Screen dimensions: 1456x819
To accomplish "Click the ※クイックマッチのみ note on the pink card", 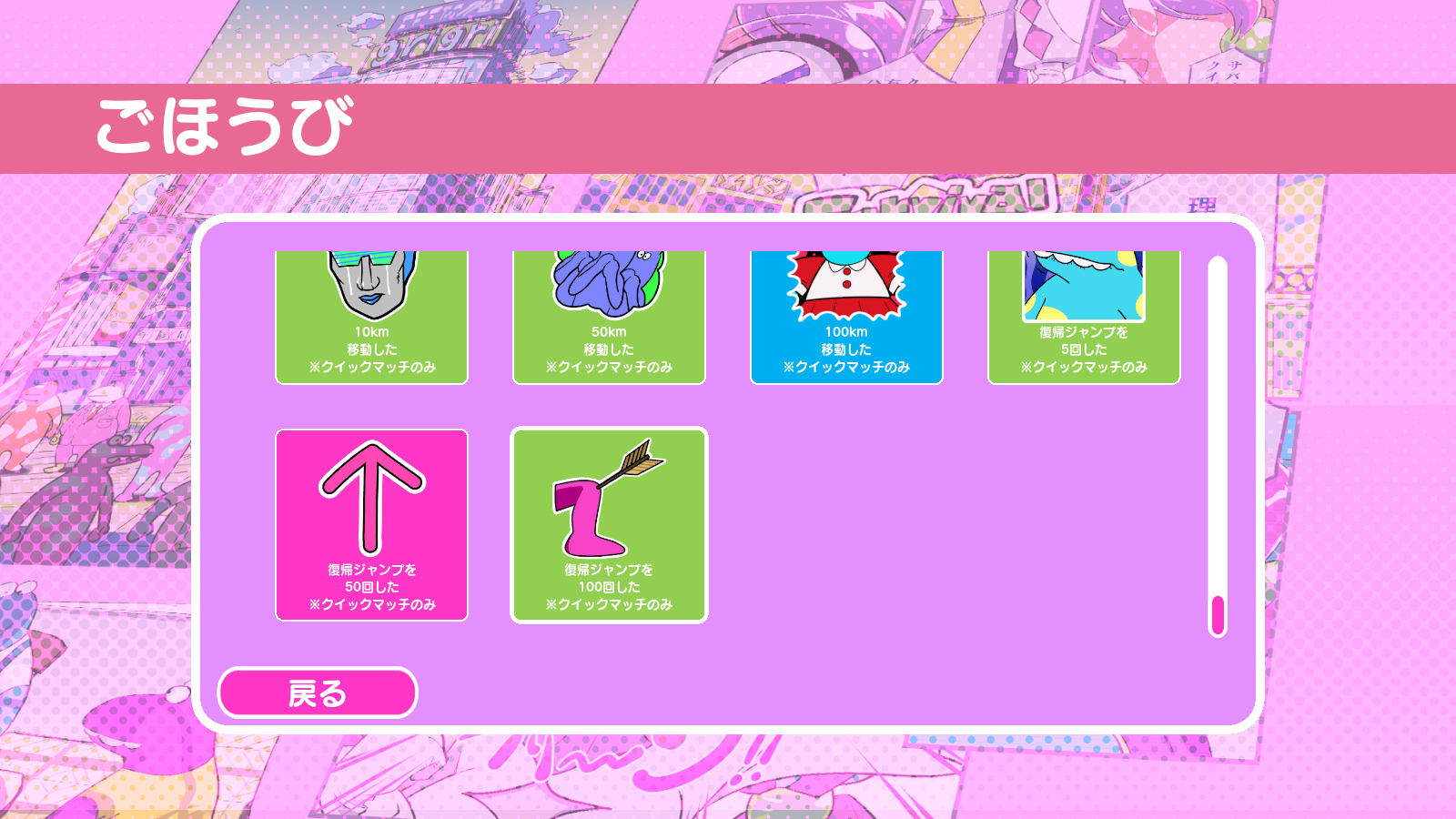I will click(x=371, y=604).
